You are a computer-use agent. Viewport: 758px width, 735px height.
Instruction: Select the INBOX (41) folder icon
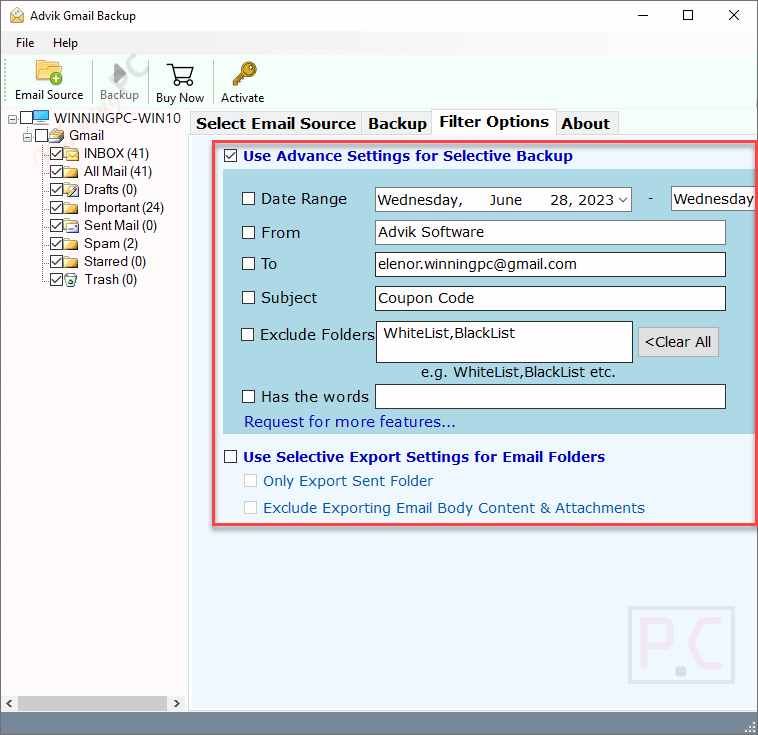72,154
